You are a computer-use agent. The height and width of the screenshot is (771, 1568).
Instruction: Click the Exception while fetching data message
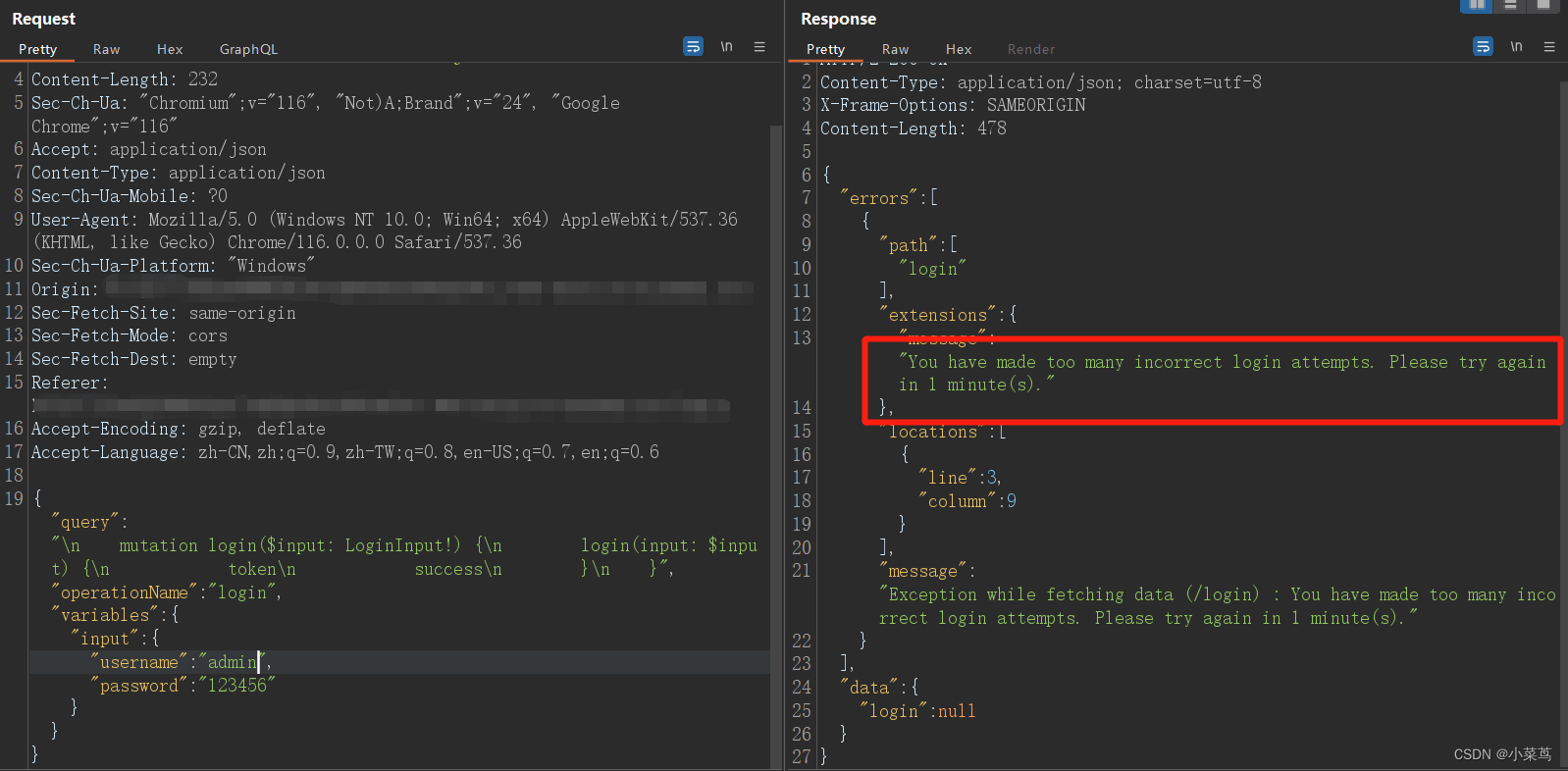(x=1218, y=606)
